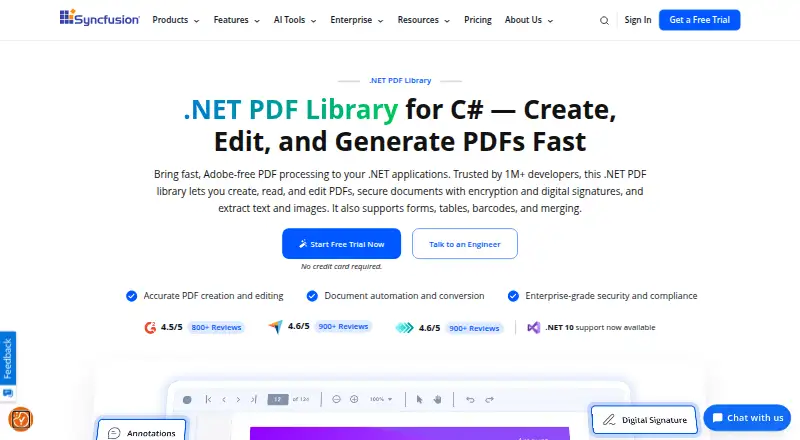Image resolution: width=800 pixels, height=440 pixels.
Task: Click Start Free Trial Now
Action: click(x=341, y=243)
